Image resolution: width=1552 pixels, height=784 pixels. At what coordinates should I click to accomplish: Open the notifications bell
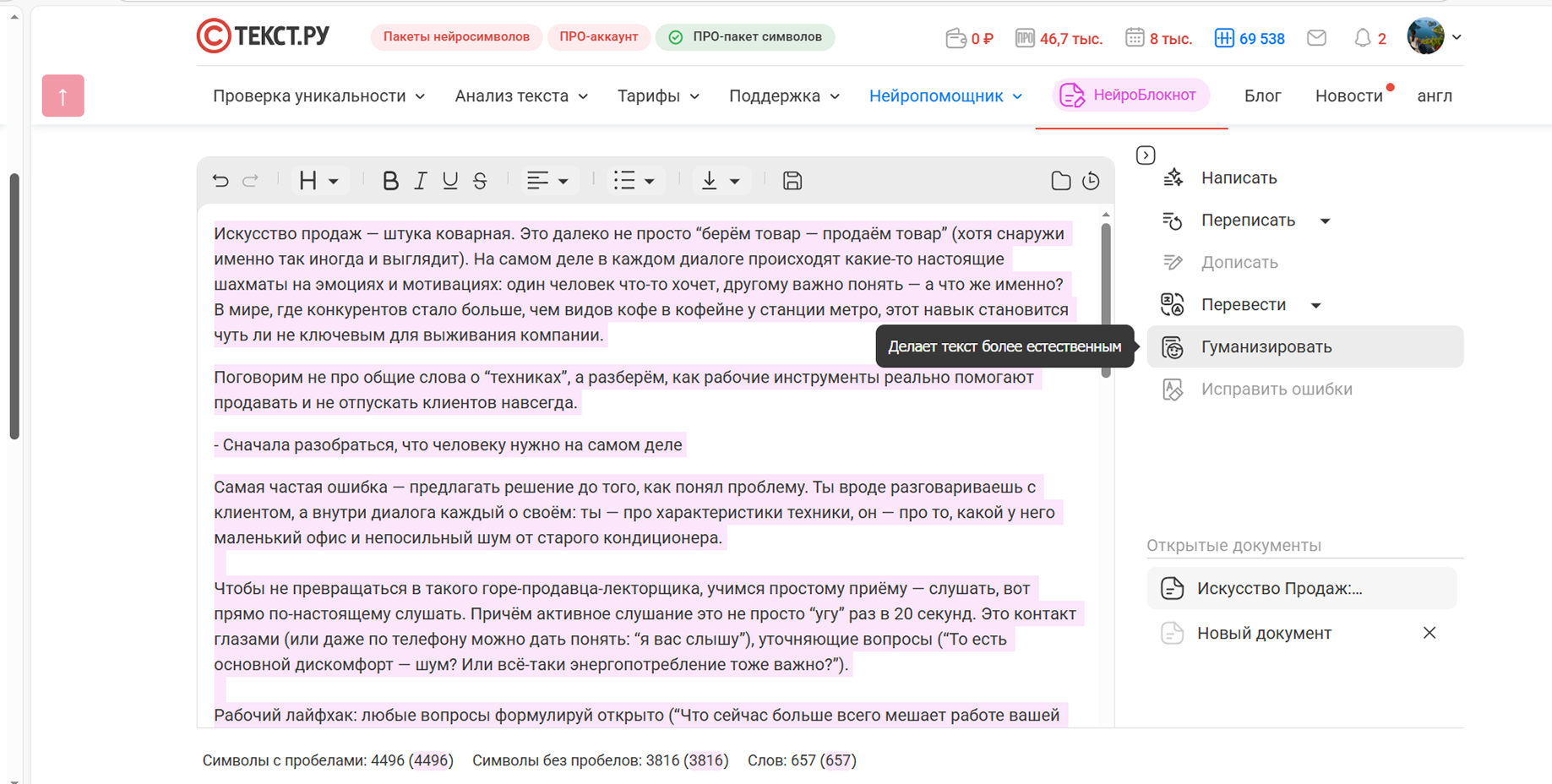(1362, 38)
